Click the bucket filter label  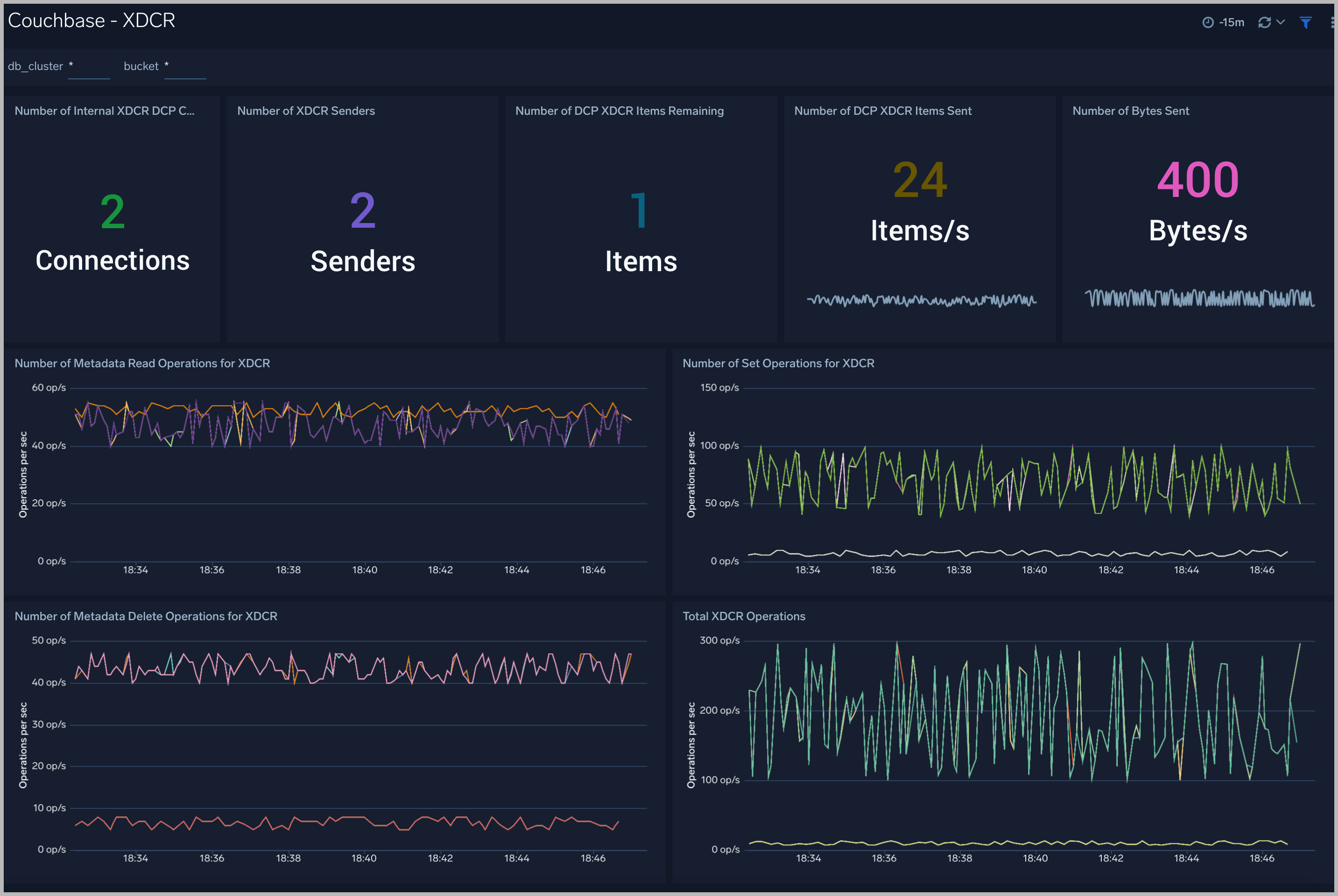pos(141,66)
